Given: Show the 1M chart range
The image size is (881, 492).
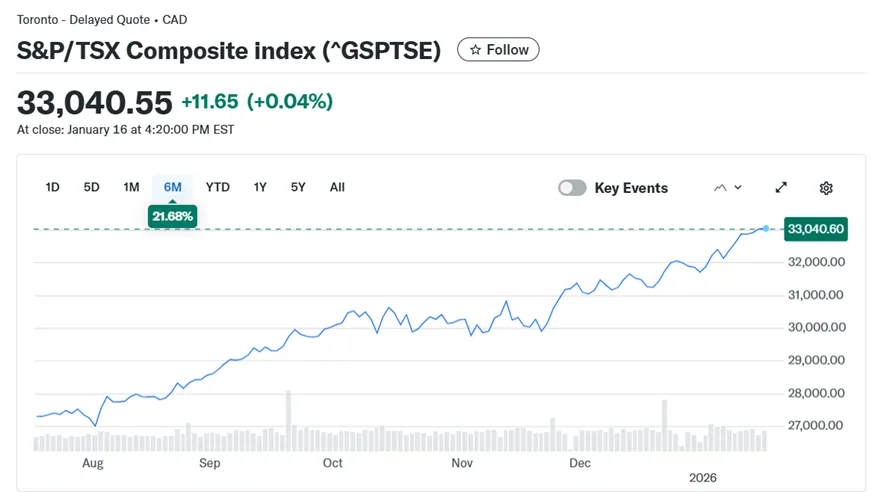Looking at the screenshot, I should 131,187.
